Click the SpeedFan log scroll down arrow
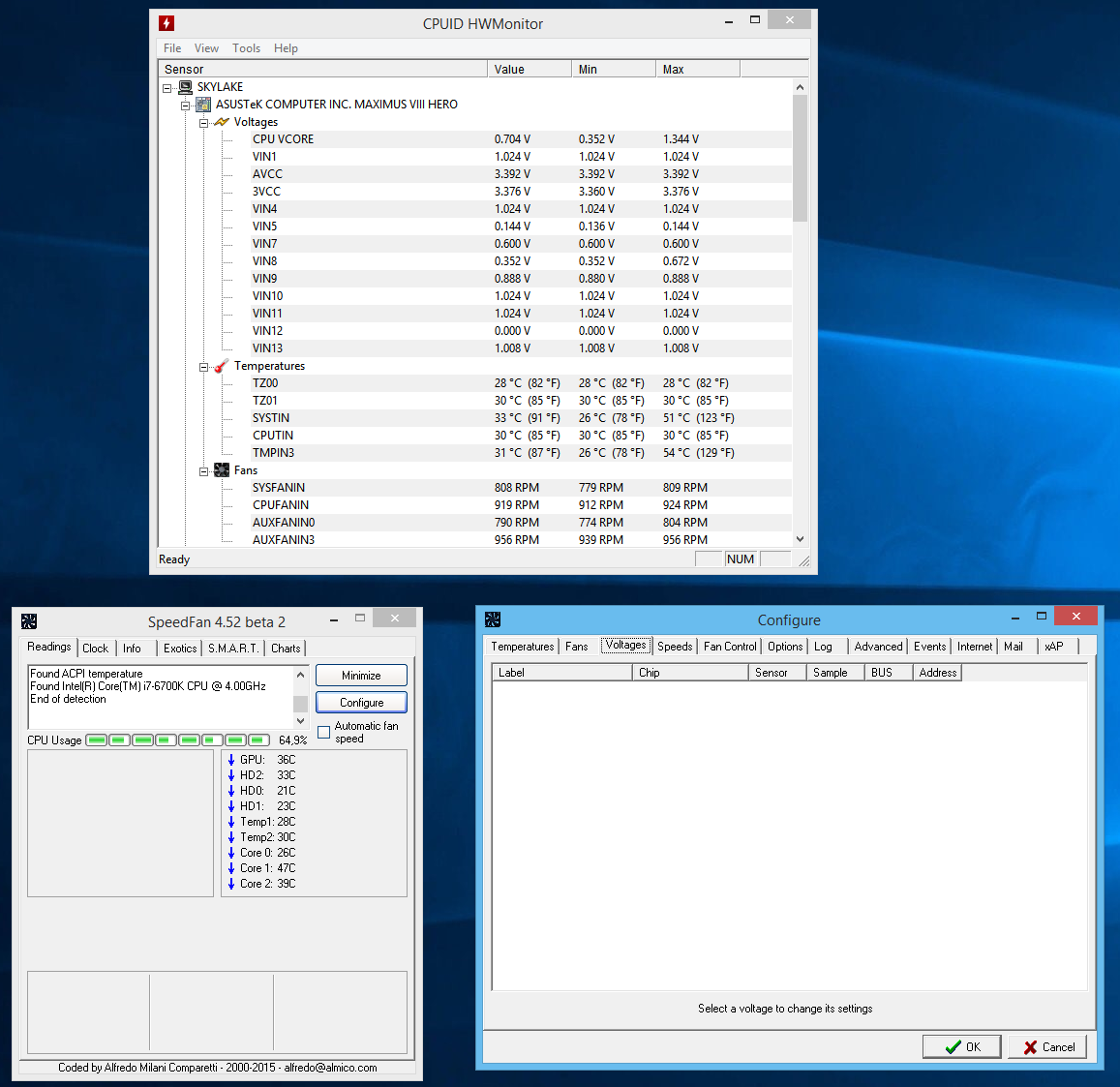 [301, 720]
